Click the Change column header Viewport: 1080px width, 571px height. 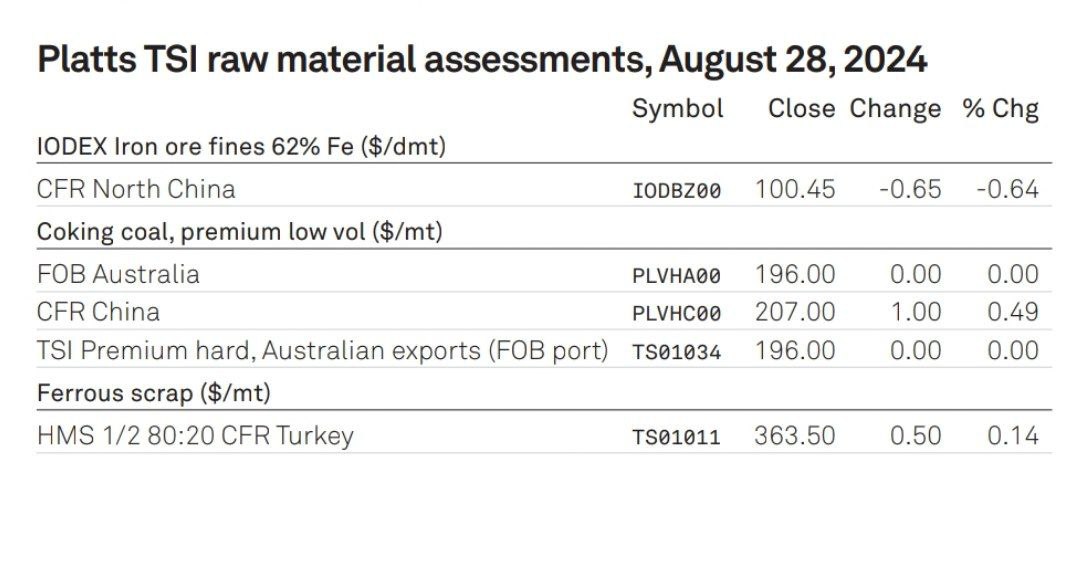(895, 110)
